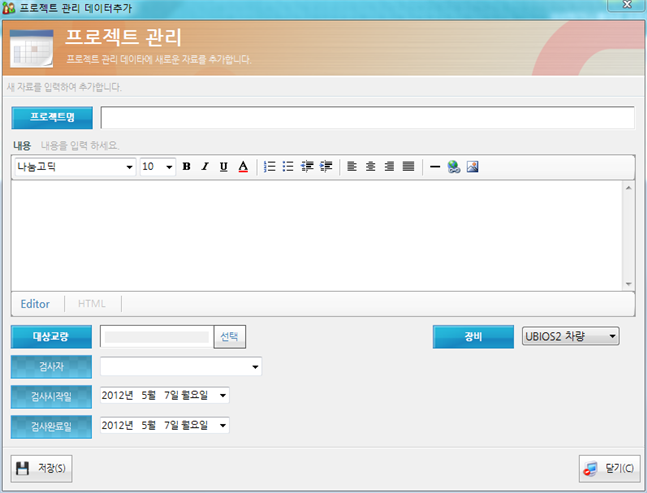Image resolution: width=647 pixels, height=493 pixels.
Task: Click the 선택 button for target bridge
Action: [x=229, y=337]
